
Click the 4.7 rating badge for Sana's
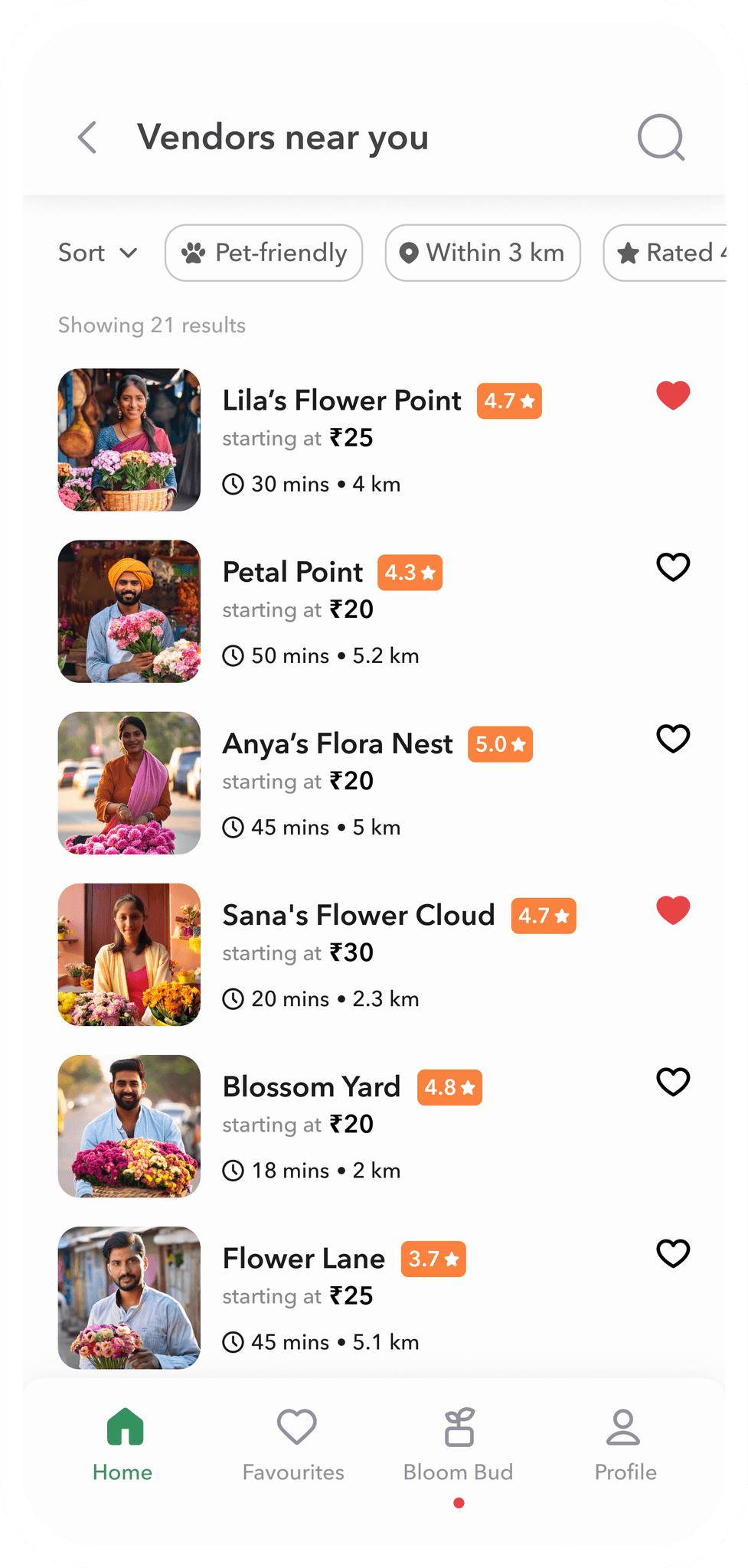coord(544,916)
